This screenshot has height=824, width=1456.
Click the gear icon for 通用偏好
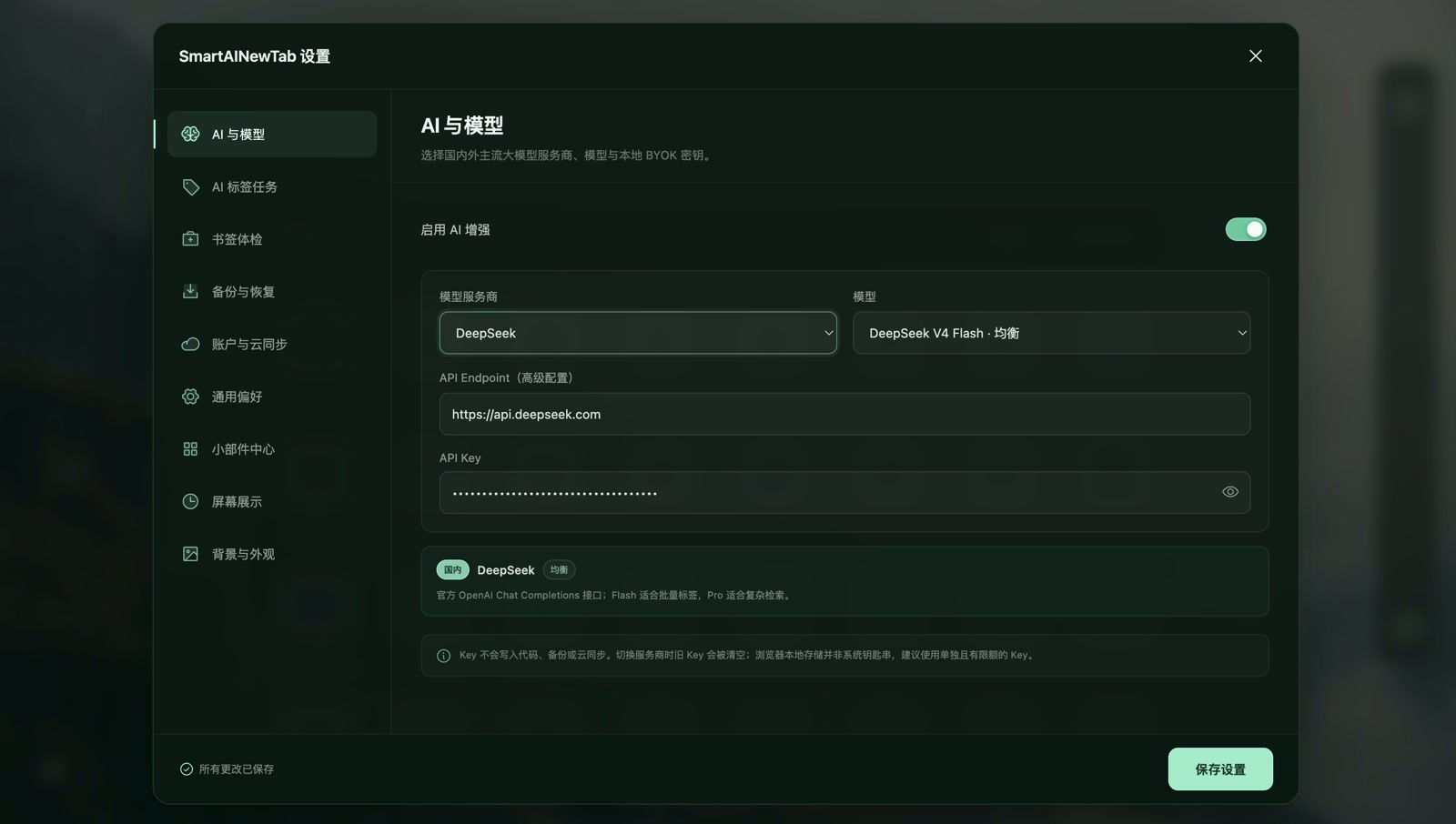click(x=190, y=397)
